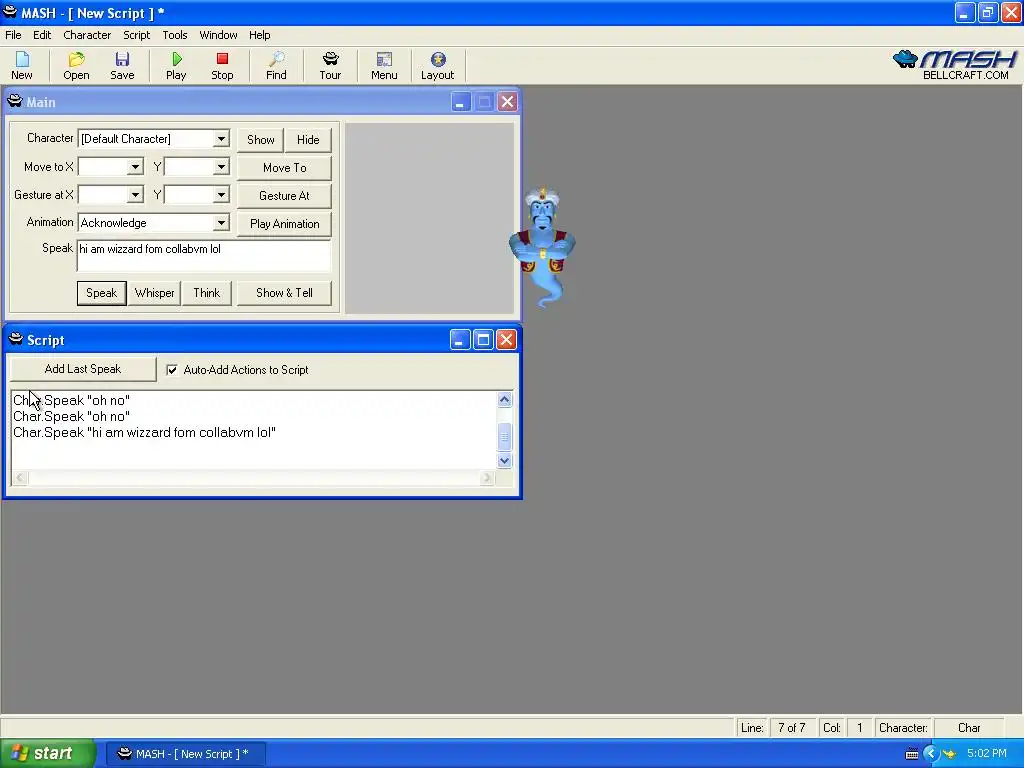Play the script with the green Play icon

click(176, 65)
